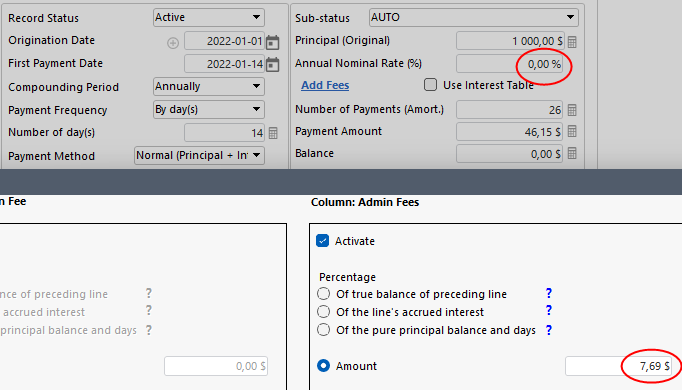
Task: Uncheck the Activate checkbox for Admin Fees
Action: click(322, 240)
